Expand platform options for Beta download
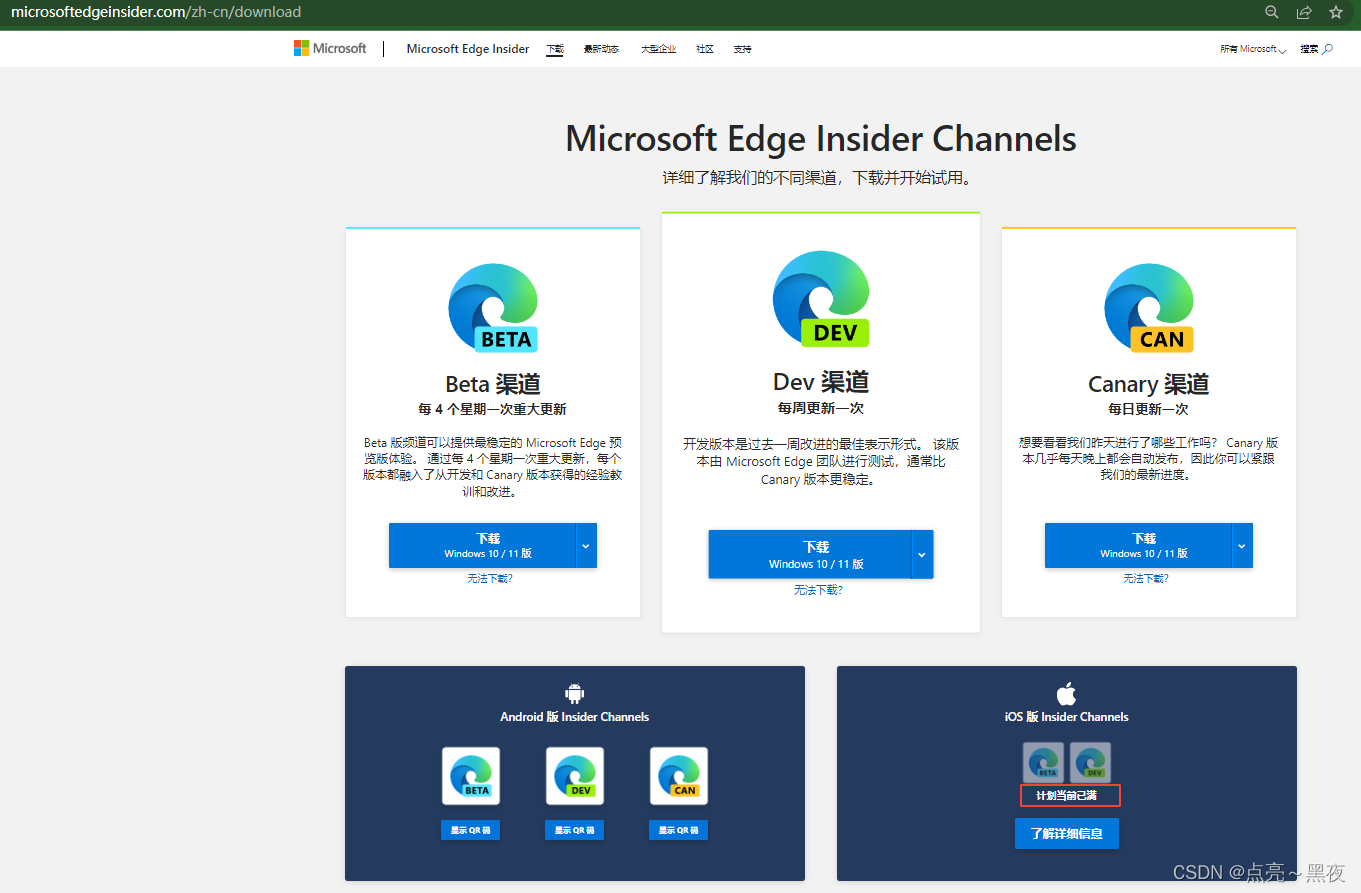 (x=587, y=545)
